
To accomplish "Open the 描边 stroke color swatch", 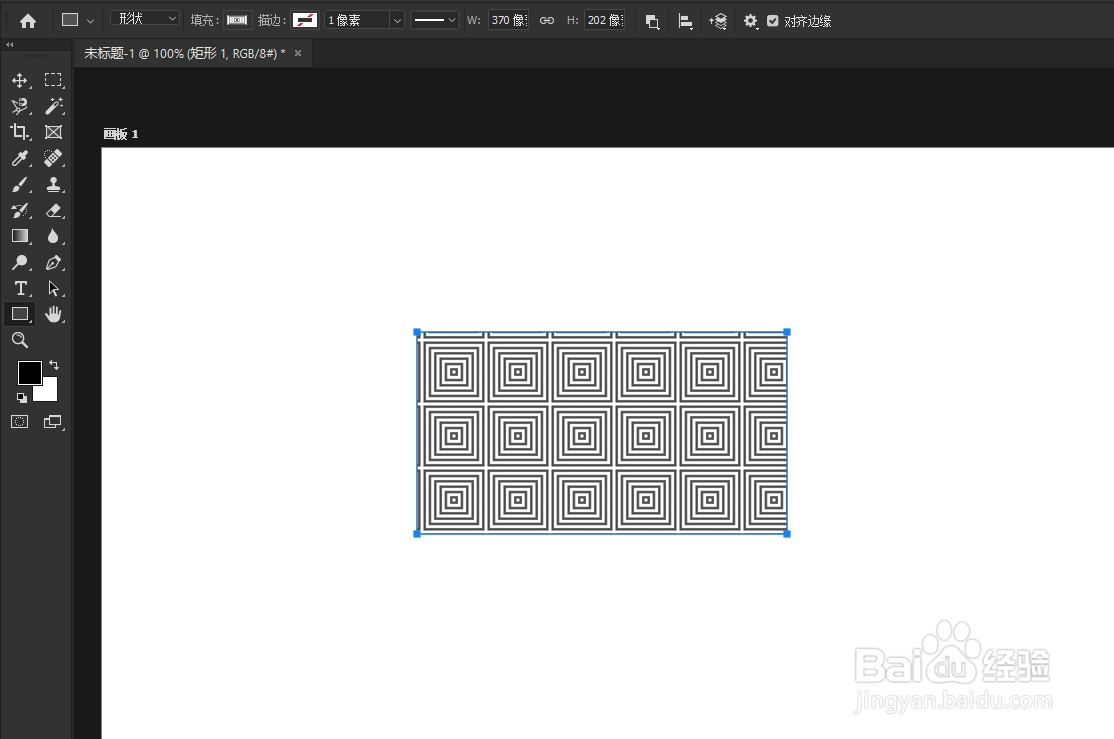I will click(x=305, y=21).
